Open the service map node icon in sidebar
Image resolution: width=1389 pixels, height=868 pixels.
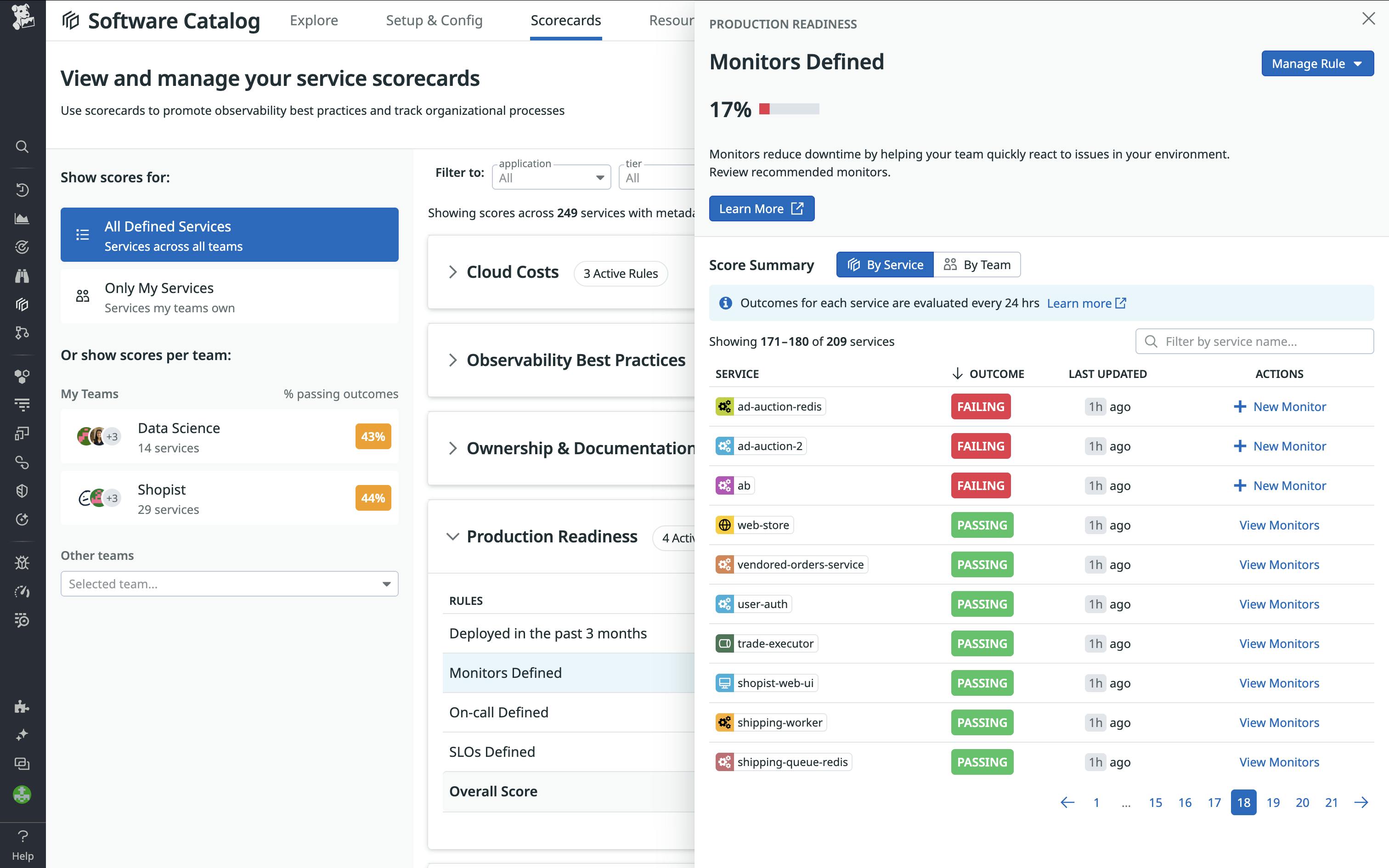23,333
